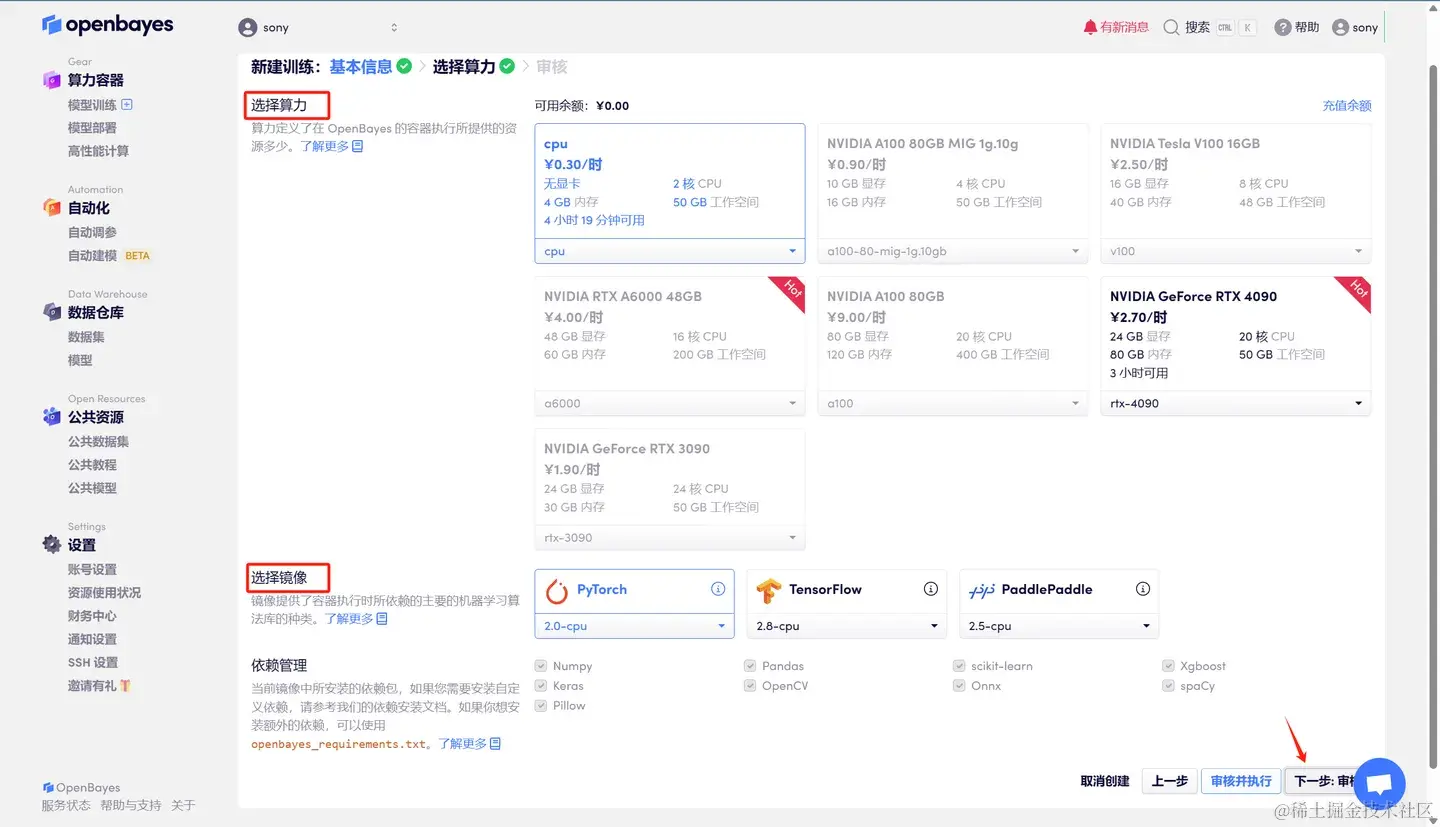Click doc icon after 镜像 了解更多
Image resolution: width=1440 pixels, height=827 pixels.
point(382,619)
